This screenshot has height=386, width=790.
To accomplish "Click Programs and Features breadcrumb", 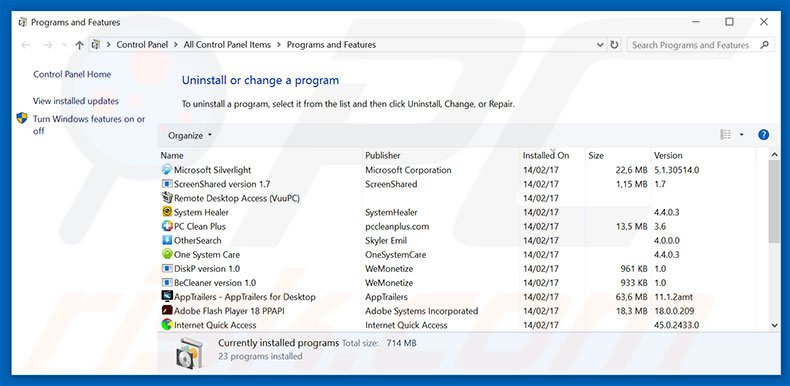I will point(331,45).
